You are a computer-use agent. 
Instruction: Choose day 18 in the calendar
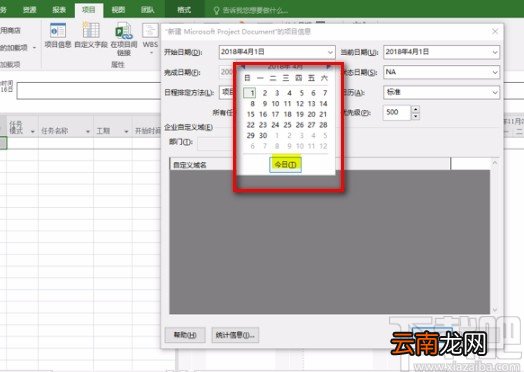click(287, 114)
